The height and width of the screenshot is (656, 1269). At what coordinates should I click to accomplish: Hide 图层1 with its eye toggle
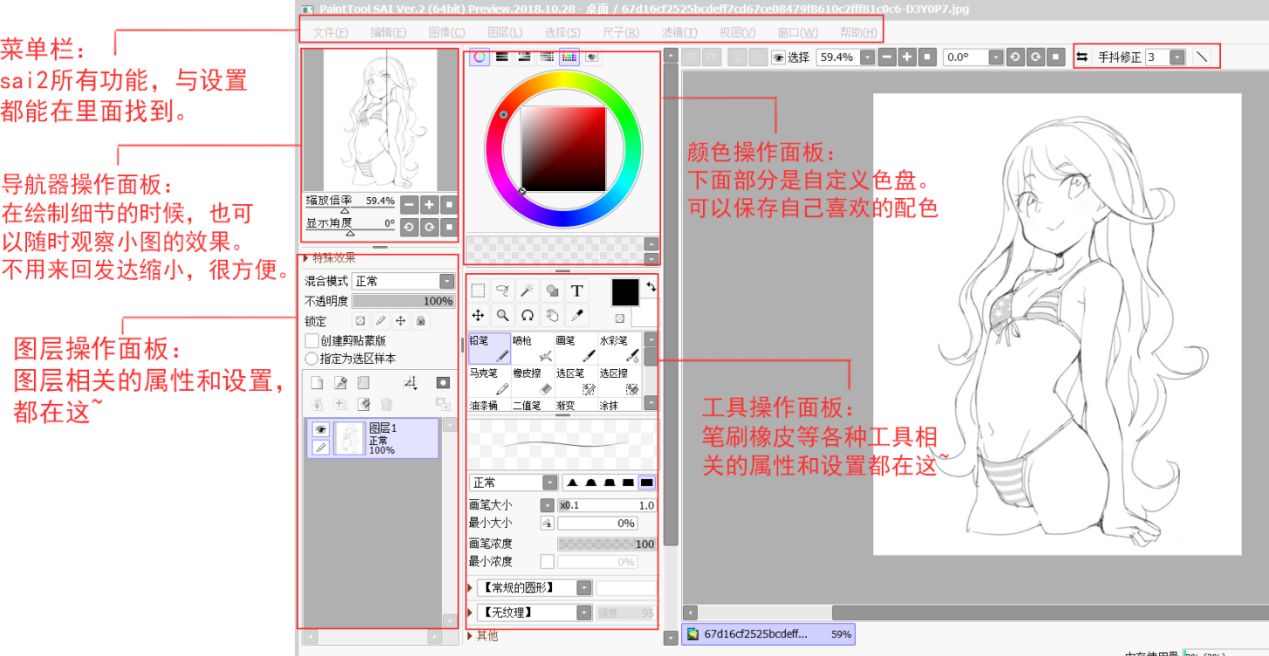click(x=319, y=428)
